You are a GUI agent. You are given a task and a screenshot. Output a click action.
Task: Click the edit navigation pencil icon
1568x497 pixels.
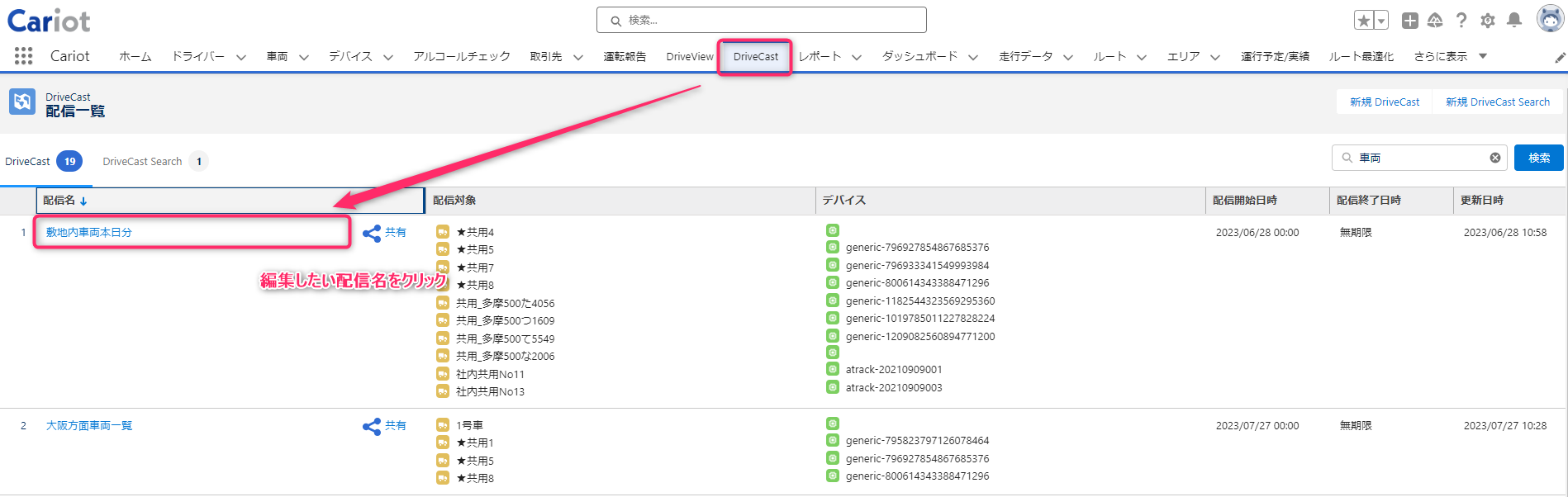[1560, 57]
